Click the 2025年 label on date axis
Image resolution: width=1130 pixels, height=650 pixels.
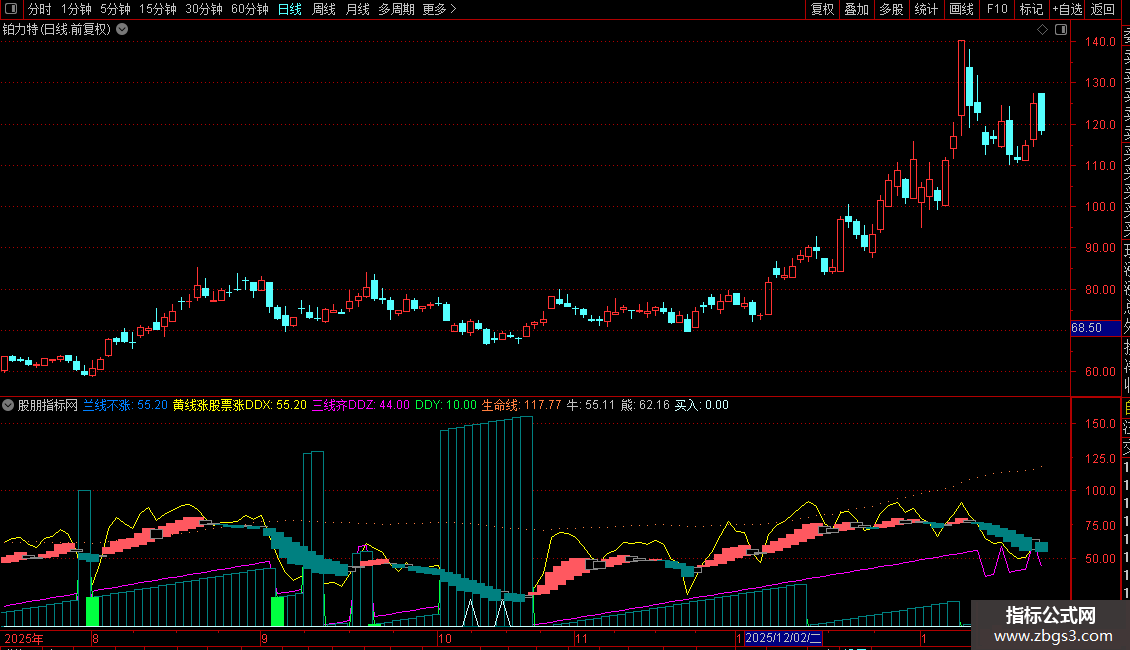[x=24, y=638]
